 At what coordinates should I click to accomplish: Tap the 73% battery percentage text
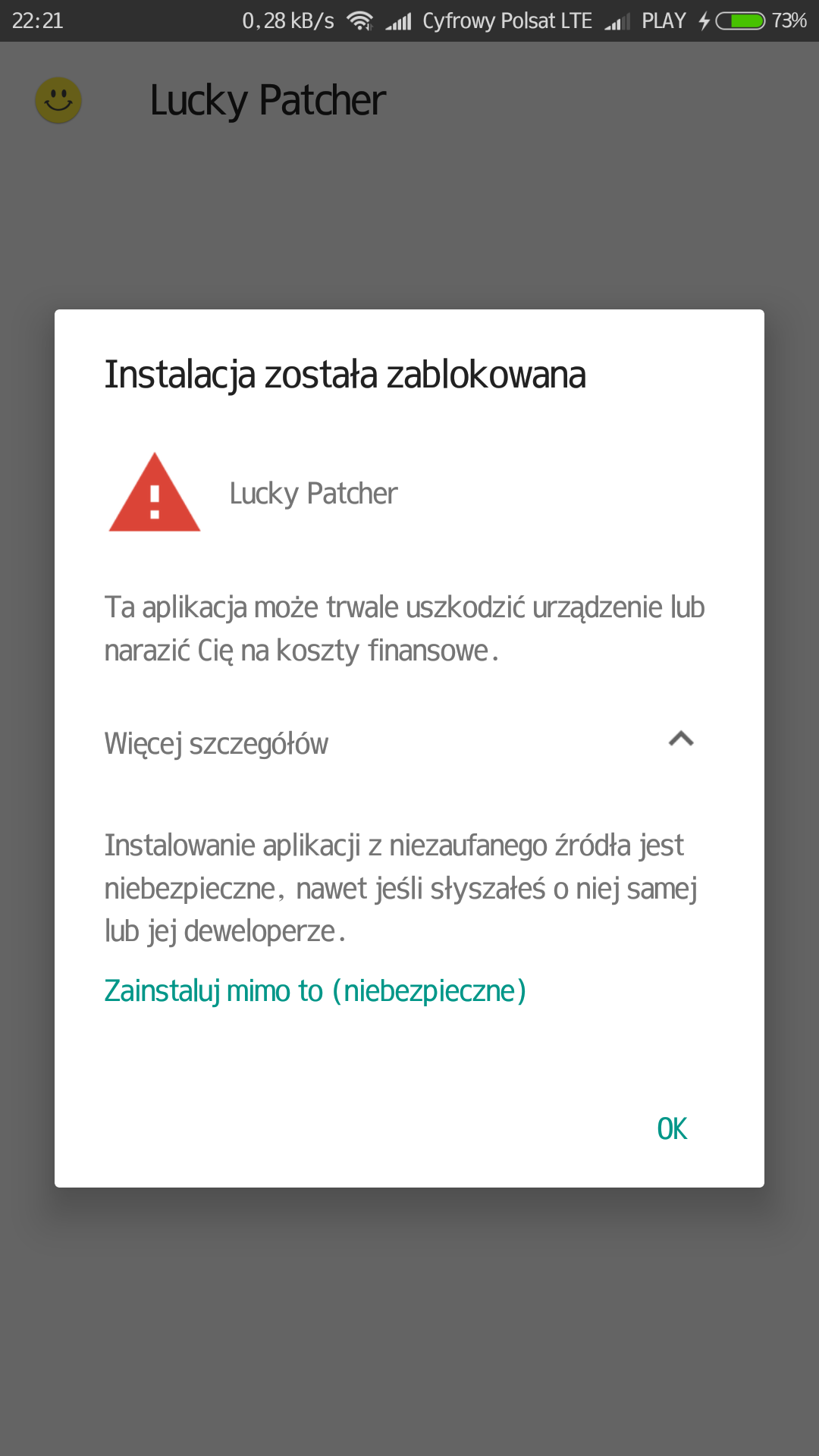789,20
